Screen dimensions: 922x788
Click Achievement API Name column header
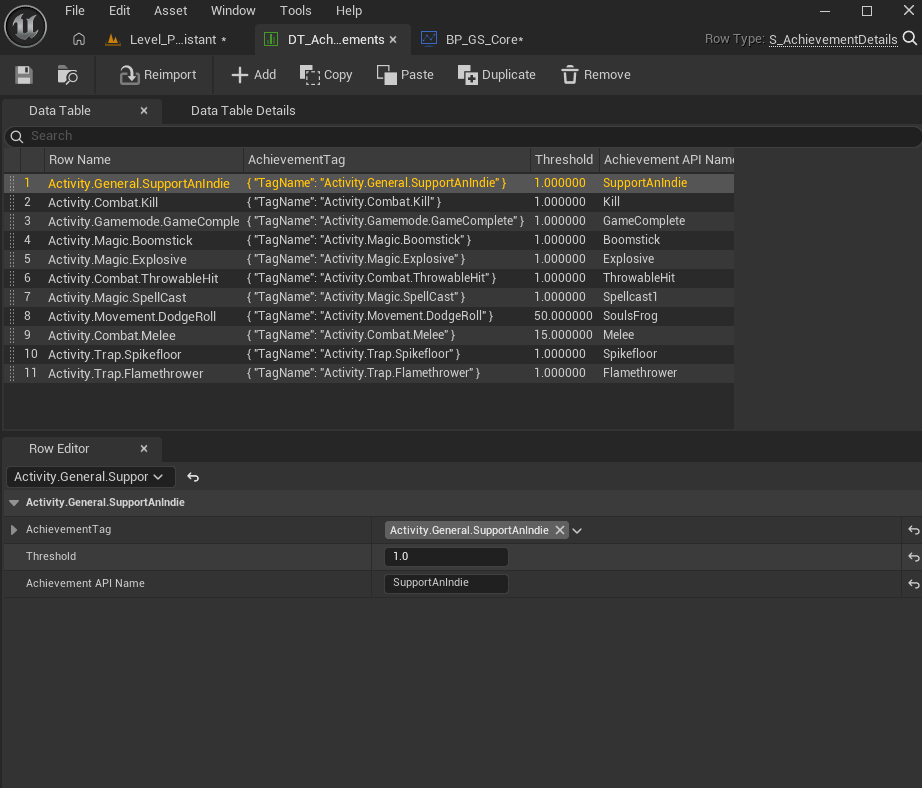click(x=667, y=160)
